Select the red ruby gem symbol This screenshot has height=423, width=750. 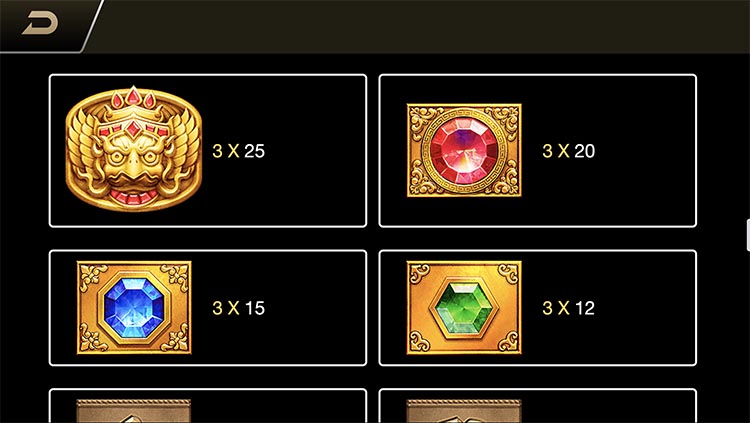[x=464, y=150]
